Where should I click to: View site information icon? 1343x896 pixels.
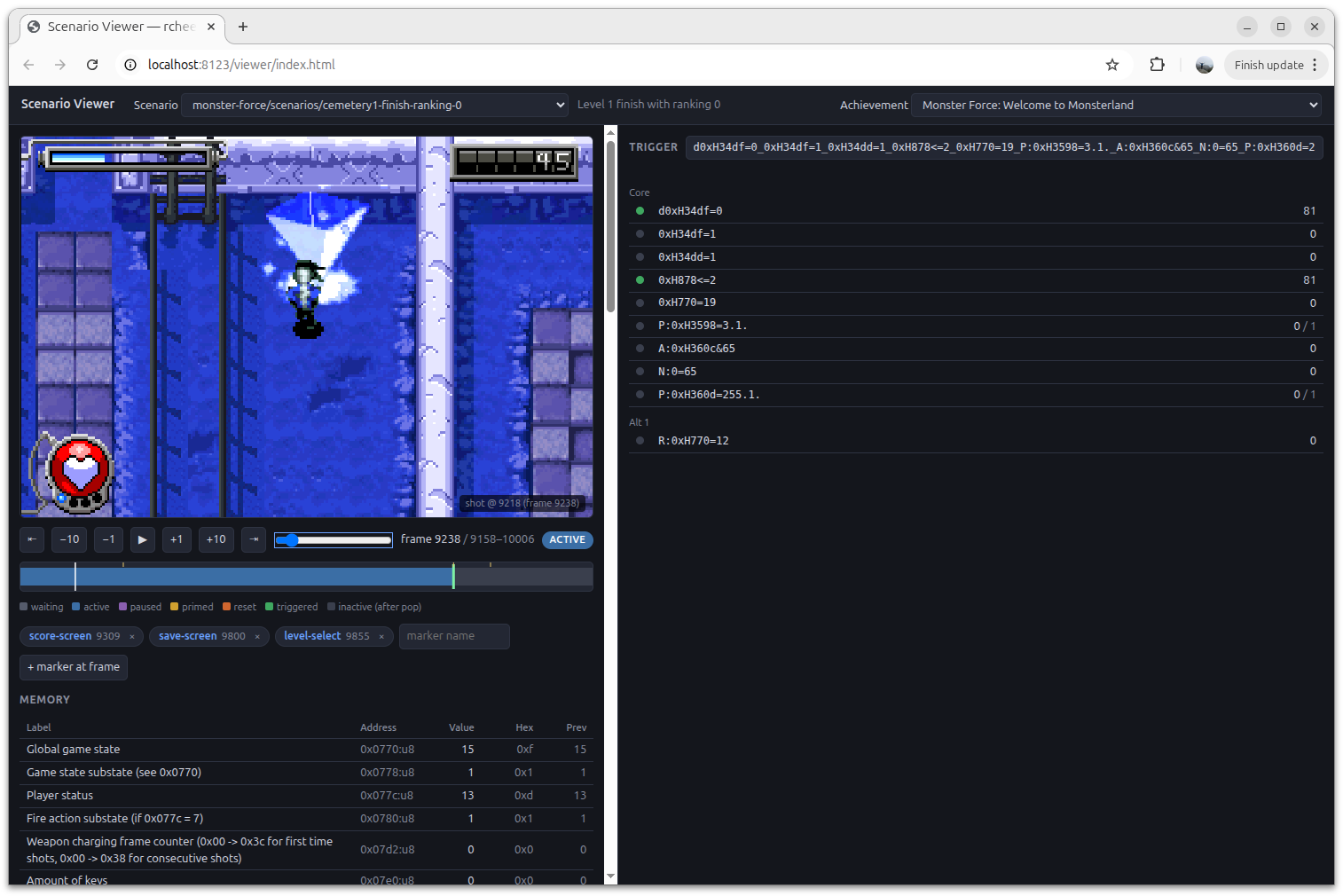130,65
